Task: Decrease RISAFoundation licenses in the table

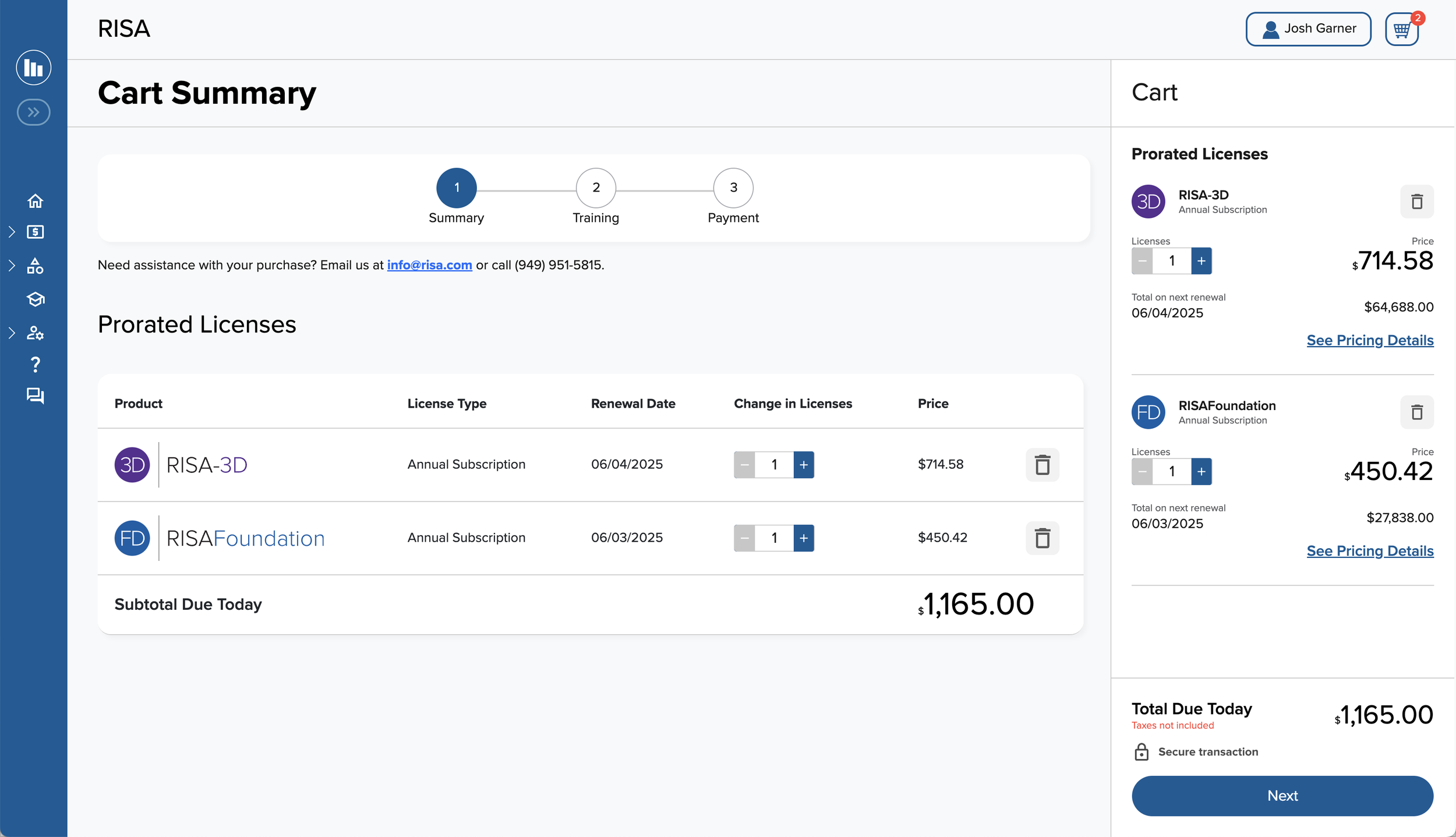Action: (x=744, y=538)
